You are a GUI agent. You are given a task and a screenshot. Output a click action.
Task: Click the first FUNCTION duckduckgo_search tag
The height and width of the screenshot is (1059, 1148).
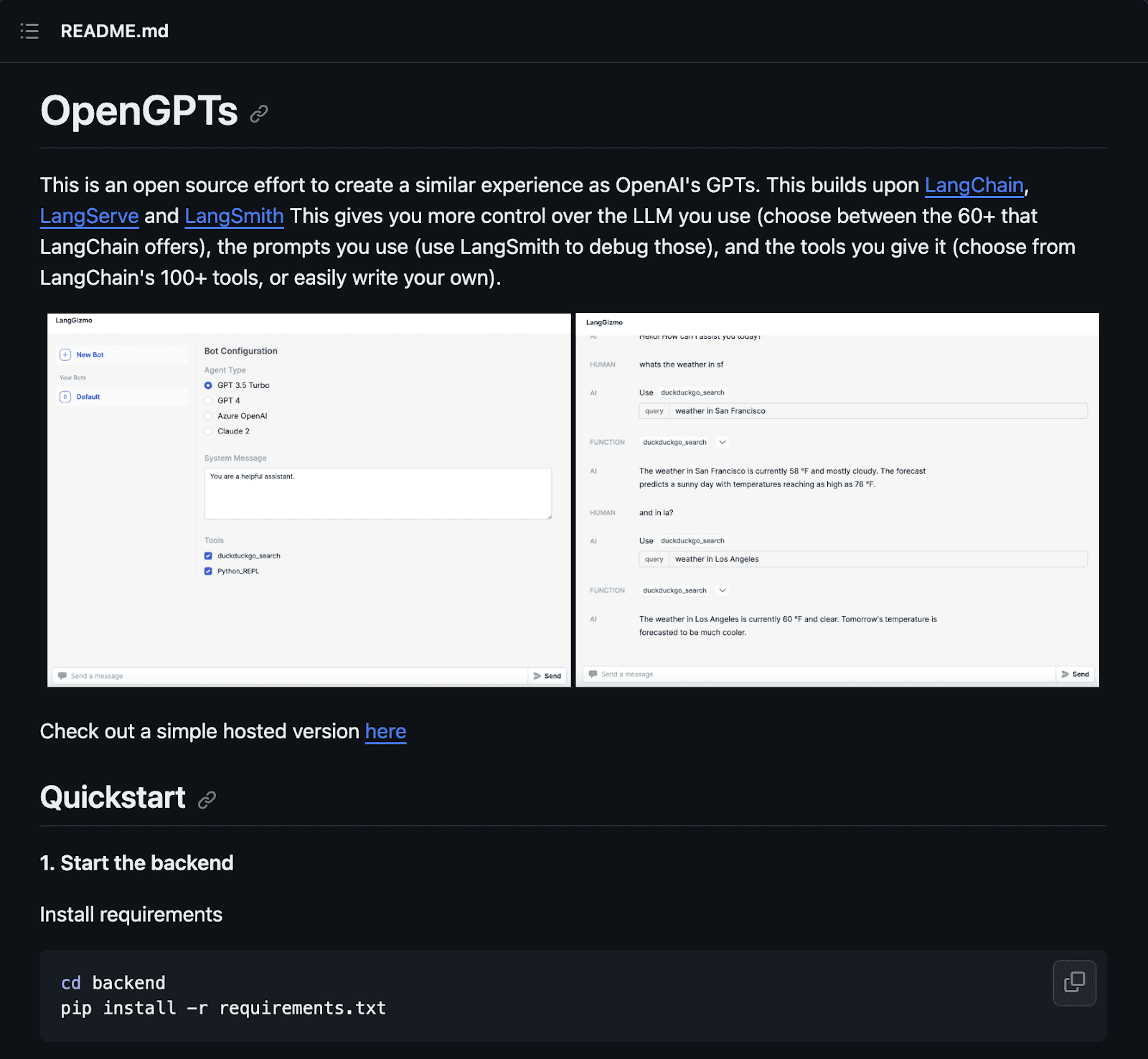674,442
